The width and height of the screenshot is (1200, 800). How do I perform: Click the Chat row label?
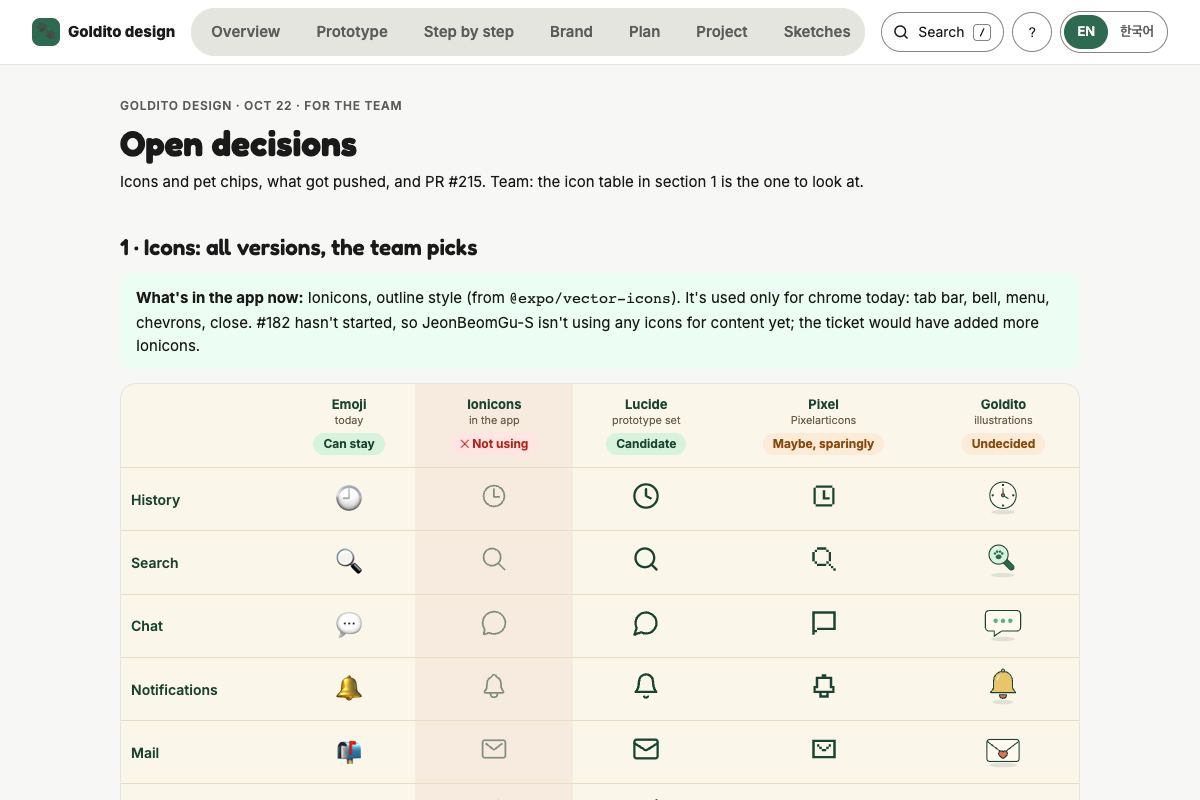click(146, 626)
